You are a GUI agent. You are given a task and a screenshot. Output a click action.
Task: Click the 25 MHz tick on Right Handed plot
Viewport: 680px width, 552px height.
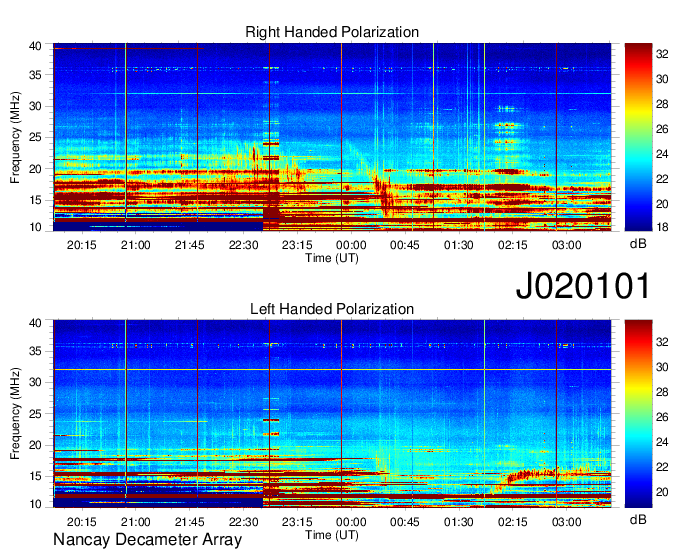(x=35, y=137)
